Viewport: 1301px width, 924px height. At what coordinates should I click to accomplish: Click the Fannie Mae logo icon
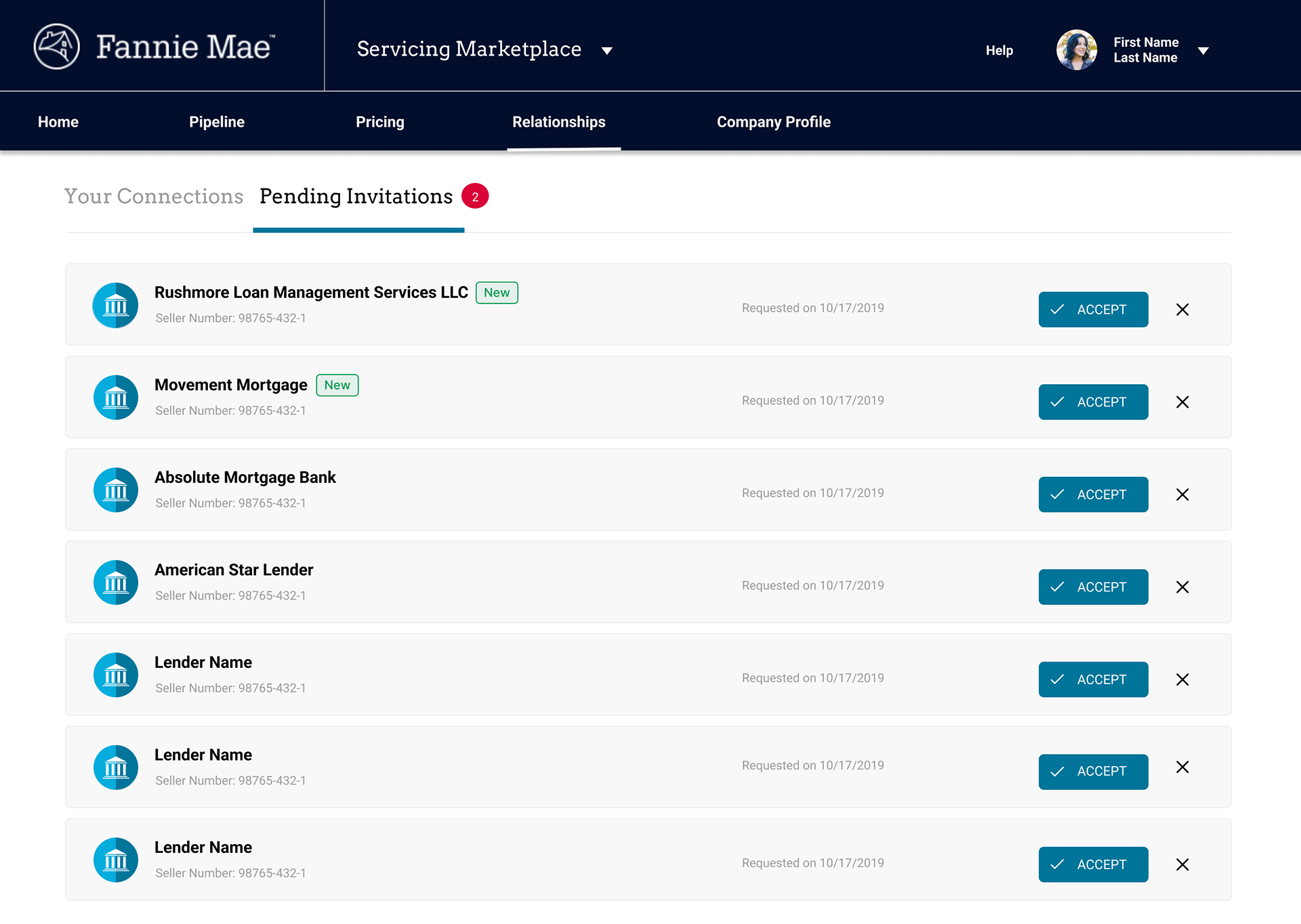(57, 47)
